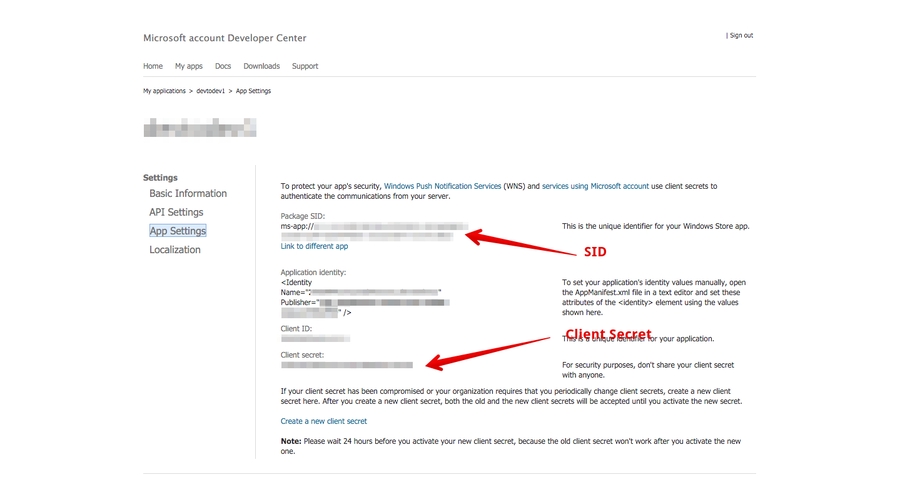Click the blurred client secret value

346,365
